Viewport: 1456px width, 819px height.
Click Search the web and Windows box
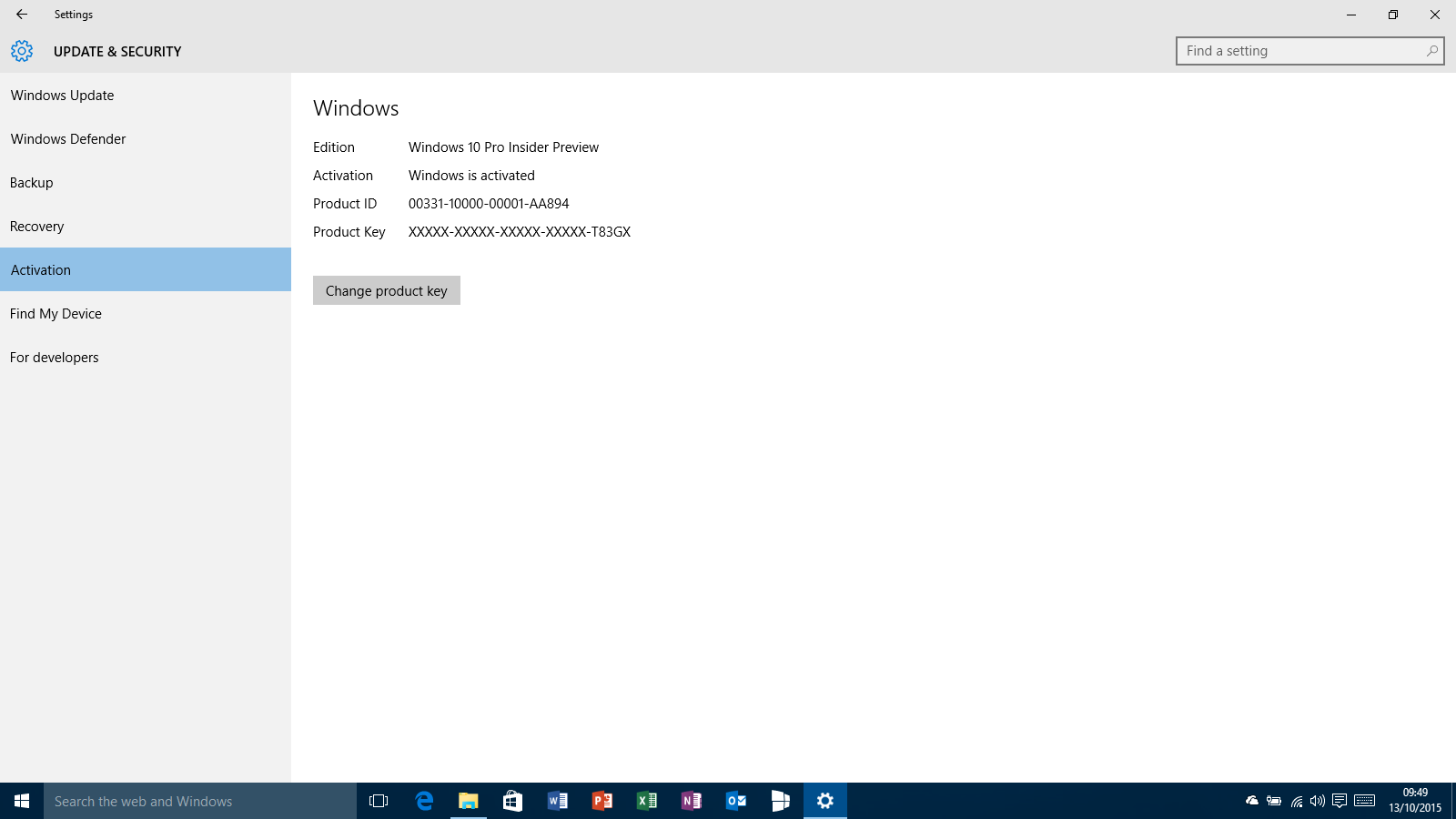[x=200, y=801]
